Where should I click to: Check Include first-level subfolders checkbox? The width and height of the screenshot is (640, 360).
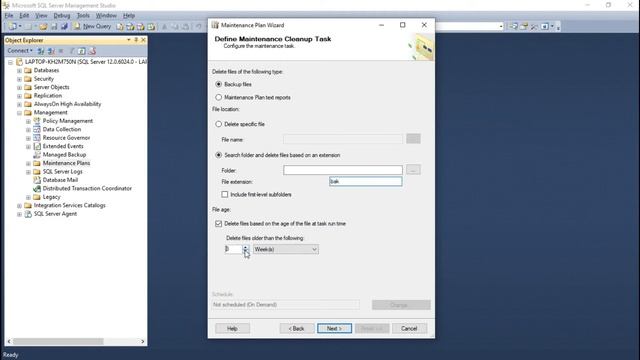pyautogui.click(x=224, y=195)
